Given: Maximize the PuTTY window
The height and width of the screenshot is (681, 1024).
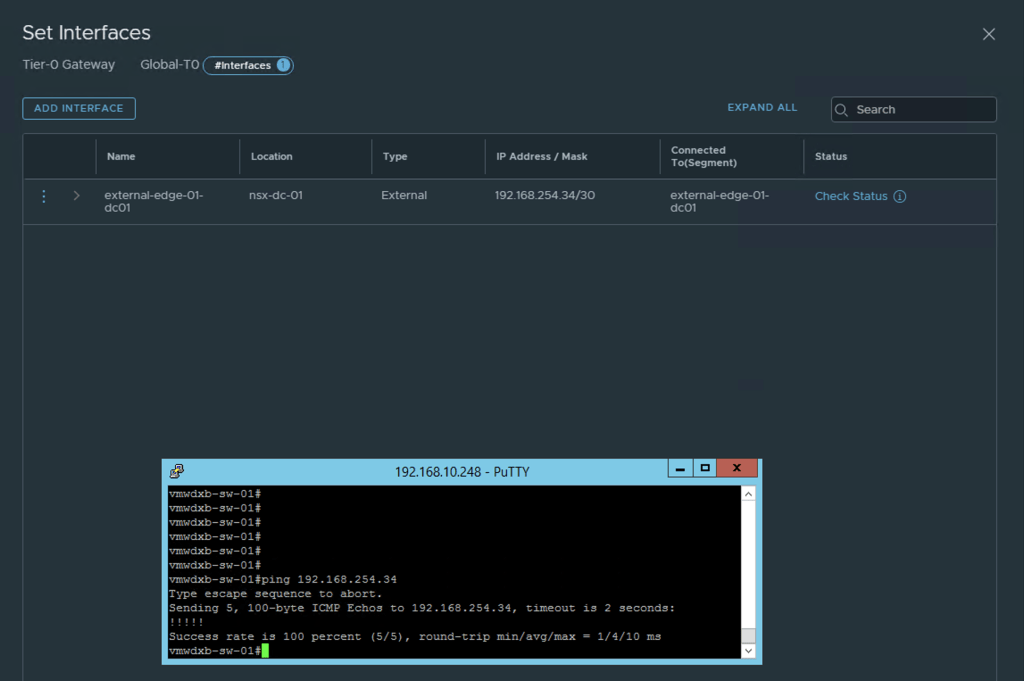Looking at the screenshot, I should point(705,469).
